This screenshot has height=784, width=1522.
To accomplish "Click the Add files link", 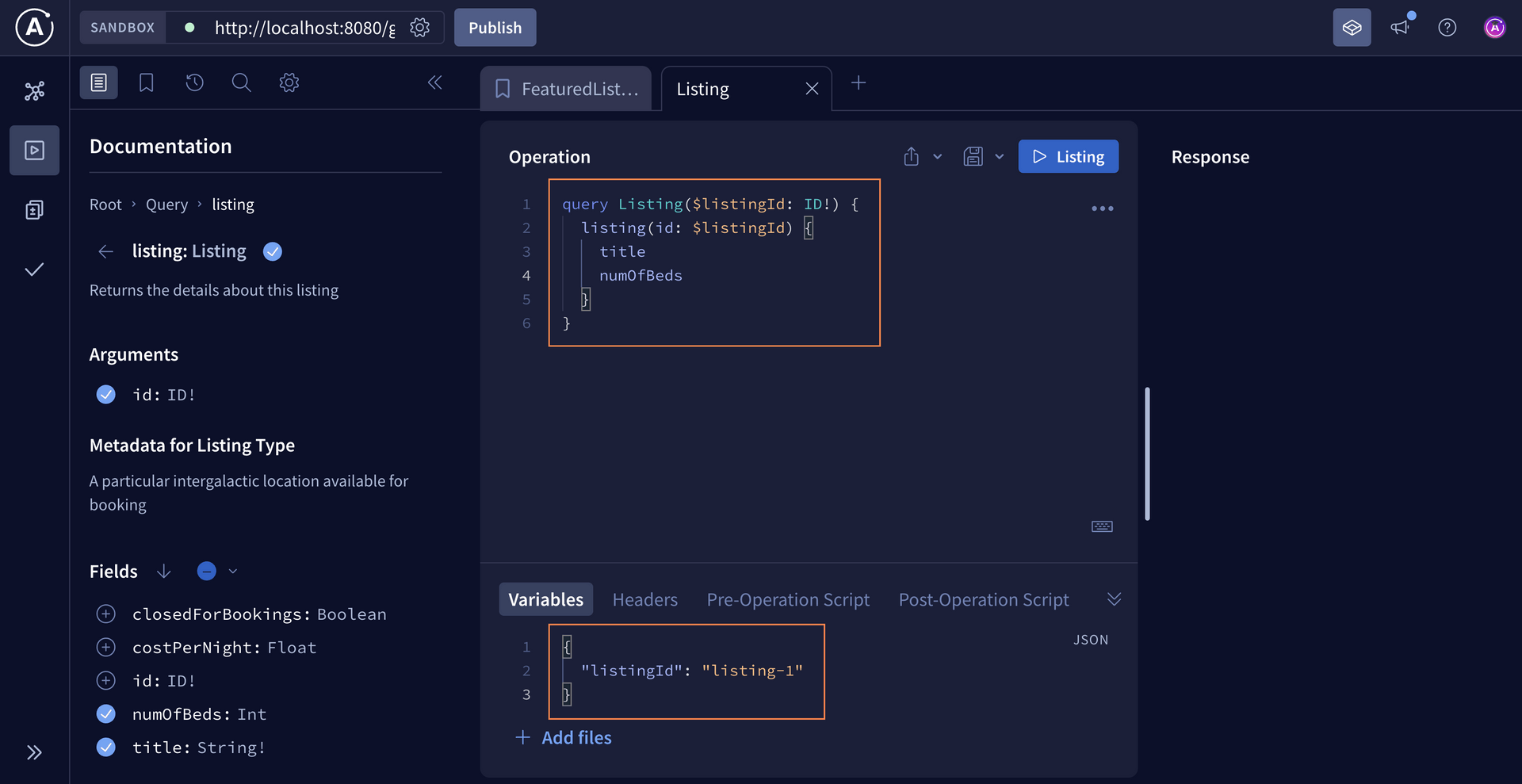I will click(x=576, y=737).
